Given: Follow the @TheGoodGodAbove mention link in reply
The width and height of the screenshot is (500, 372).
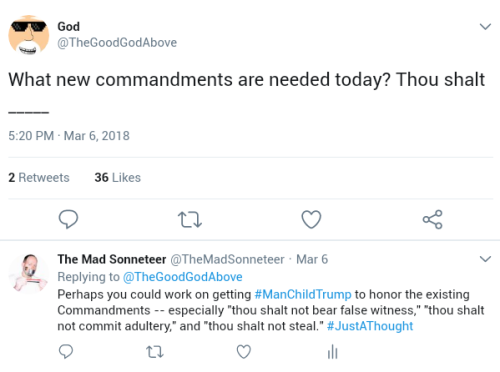Looking at the screenshot, I should tap(183, 277).
